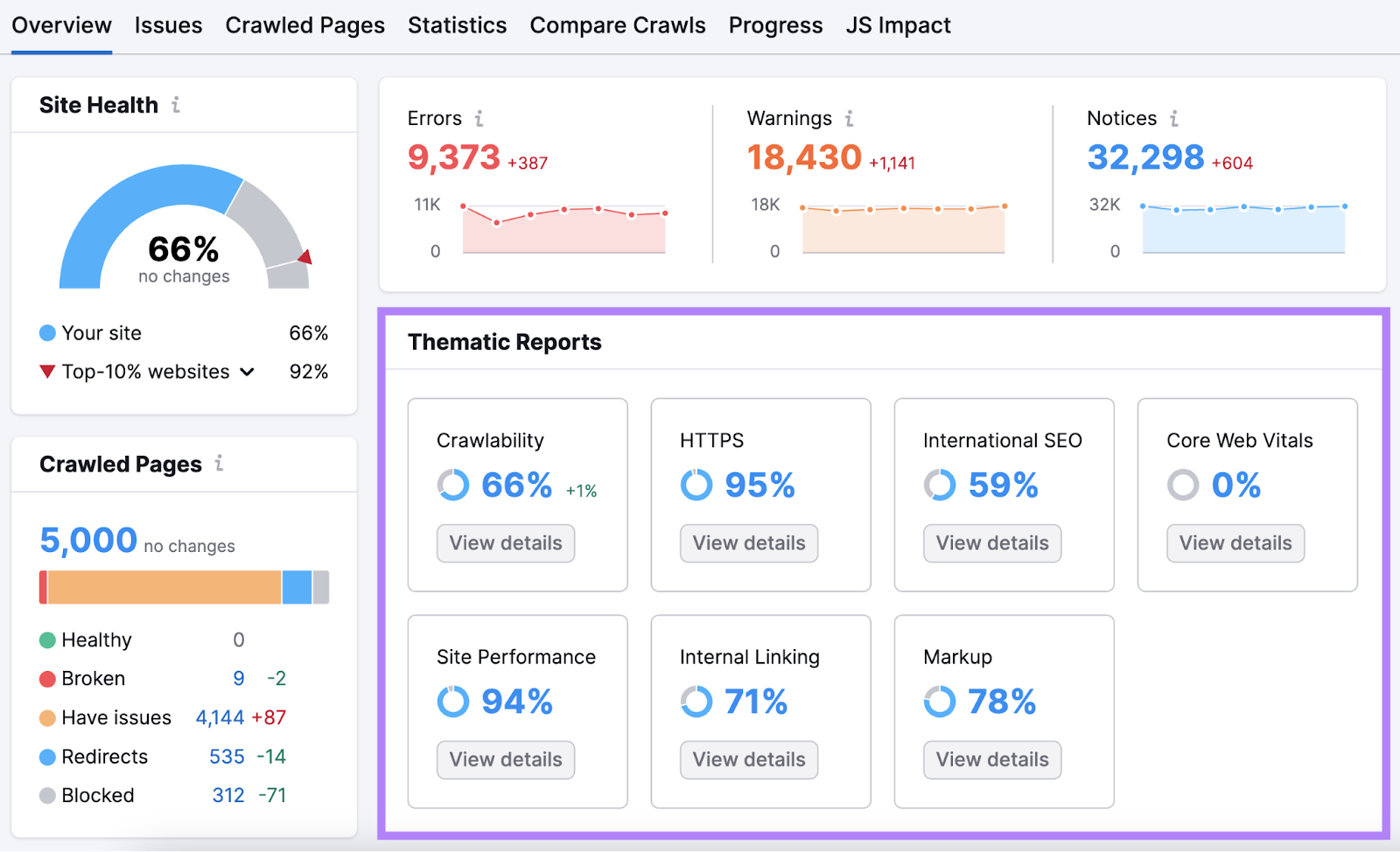1400x852 pixels.
Task: Click the Notices trend chart
Action: [1243, 229]
